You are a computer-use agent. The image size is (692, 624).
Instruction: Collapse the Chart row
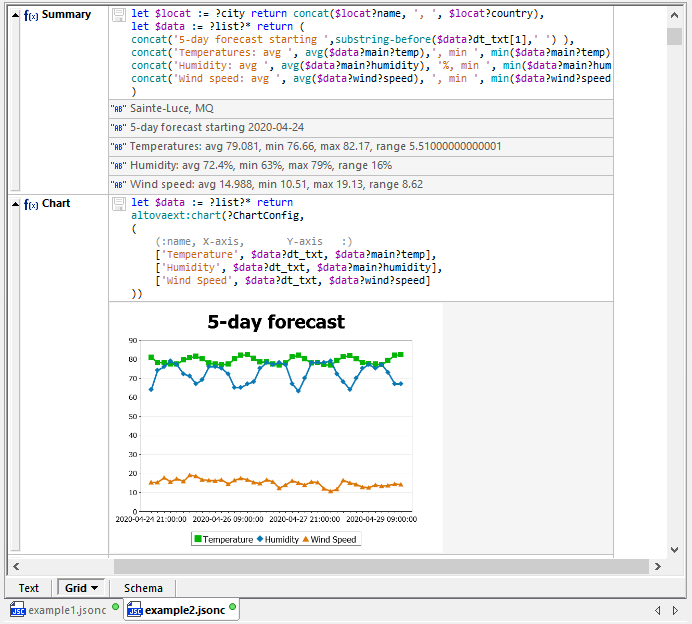click(x=15, y=204)
